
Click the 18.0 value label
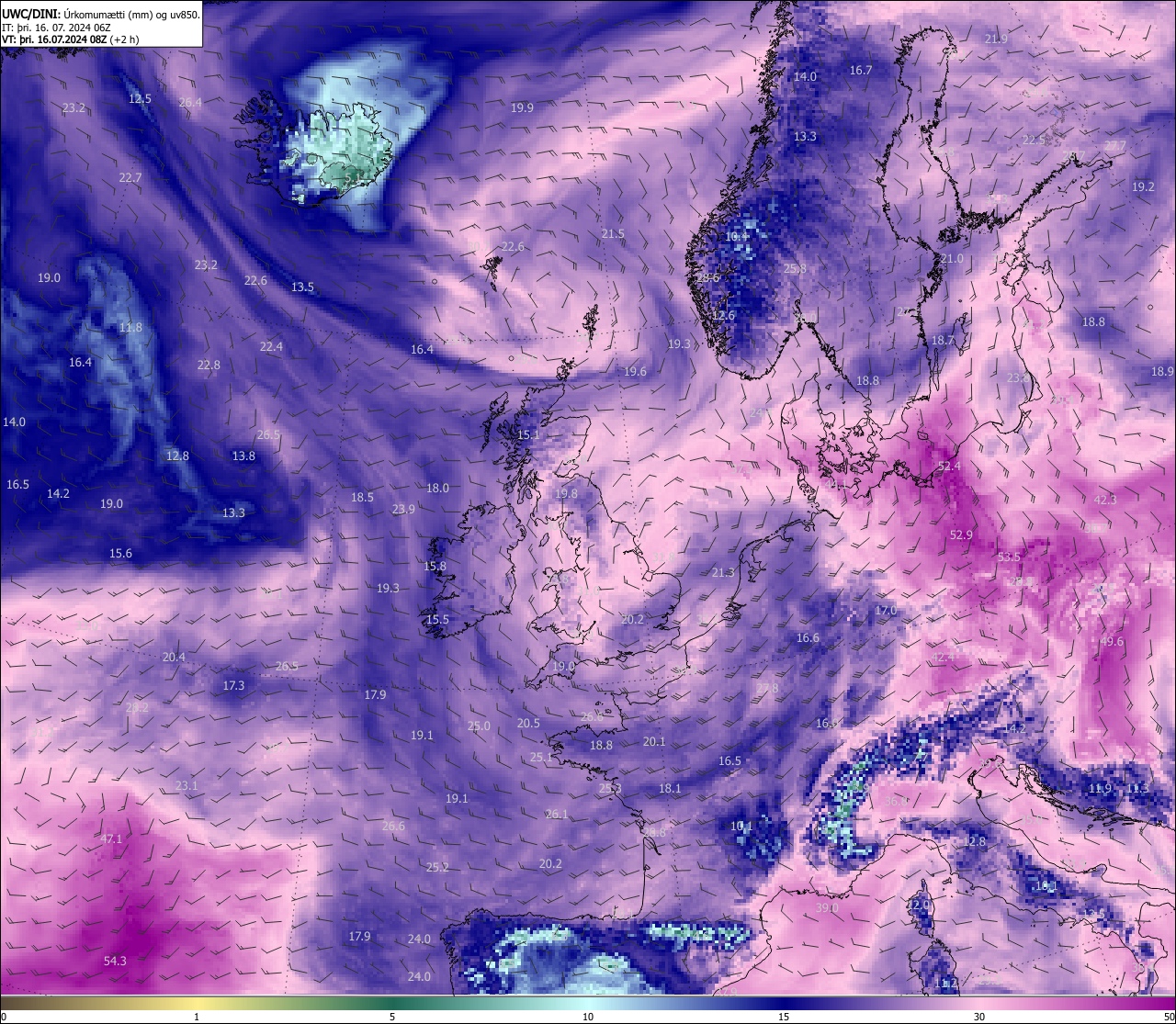pyautogui.click(x=437, y=488)
